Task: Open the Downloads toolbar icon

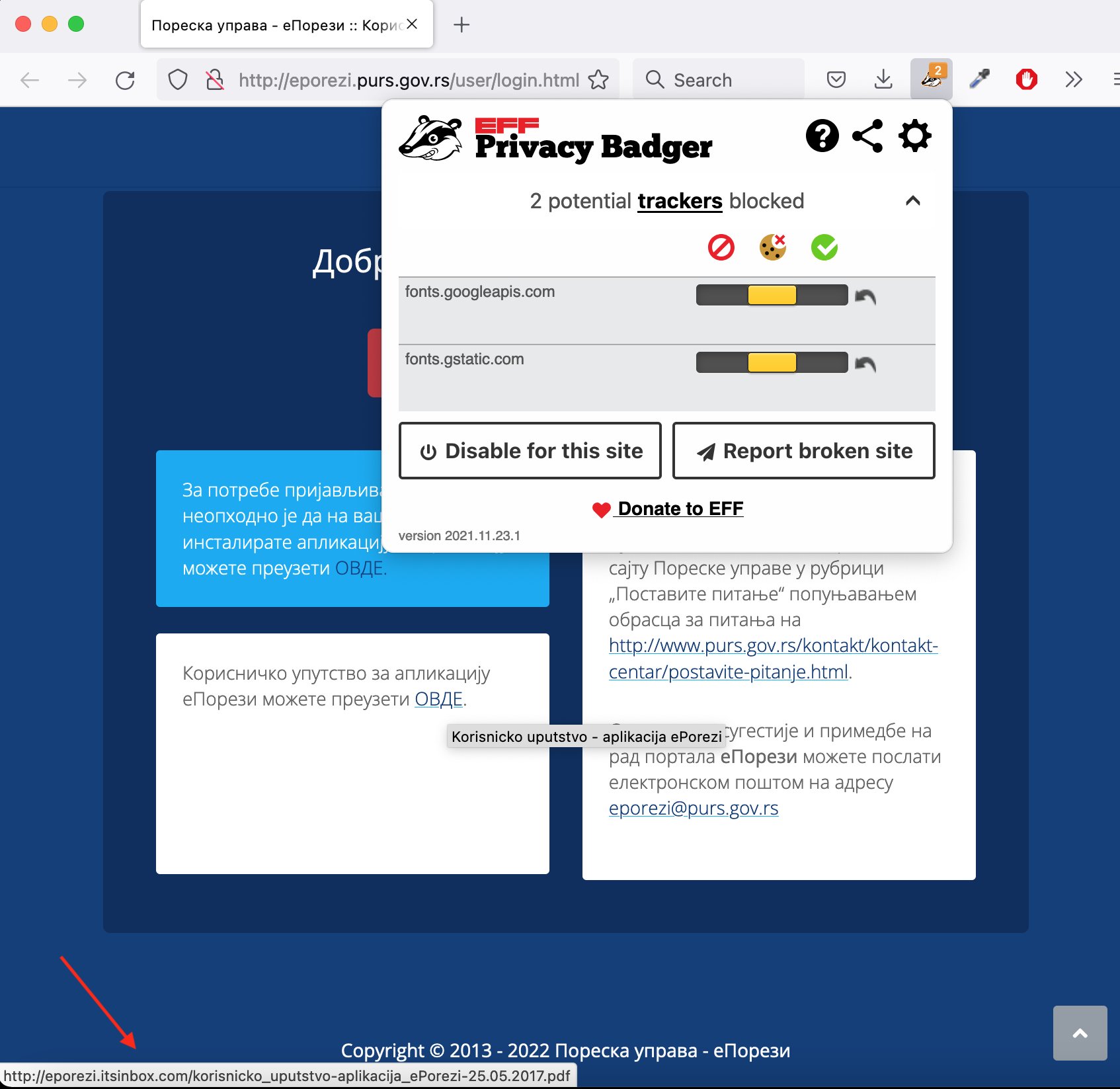Action: click(883, 80)
